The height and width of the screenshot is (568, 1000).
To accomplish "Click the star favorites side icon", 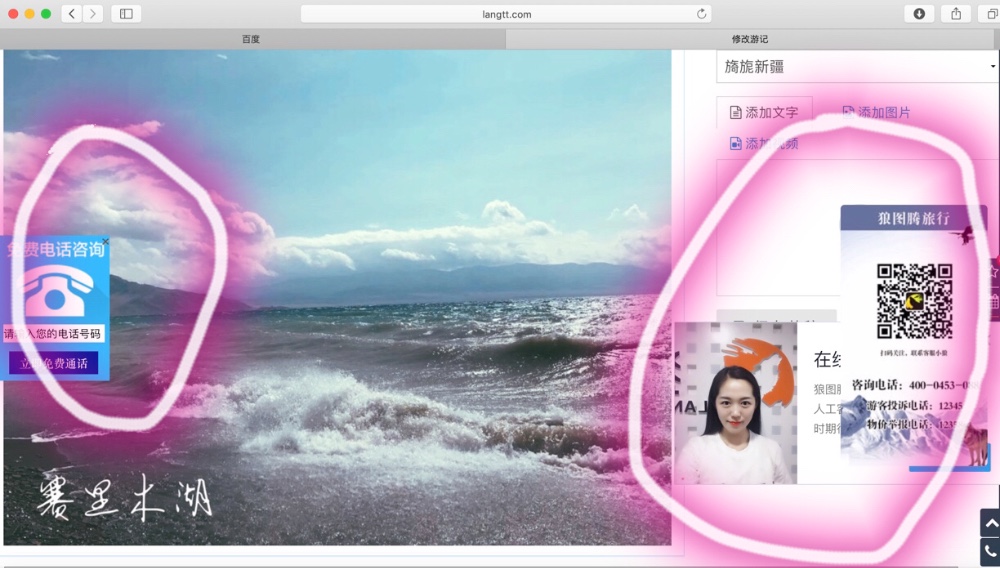I will [994, 272].
